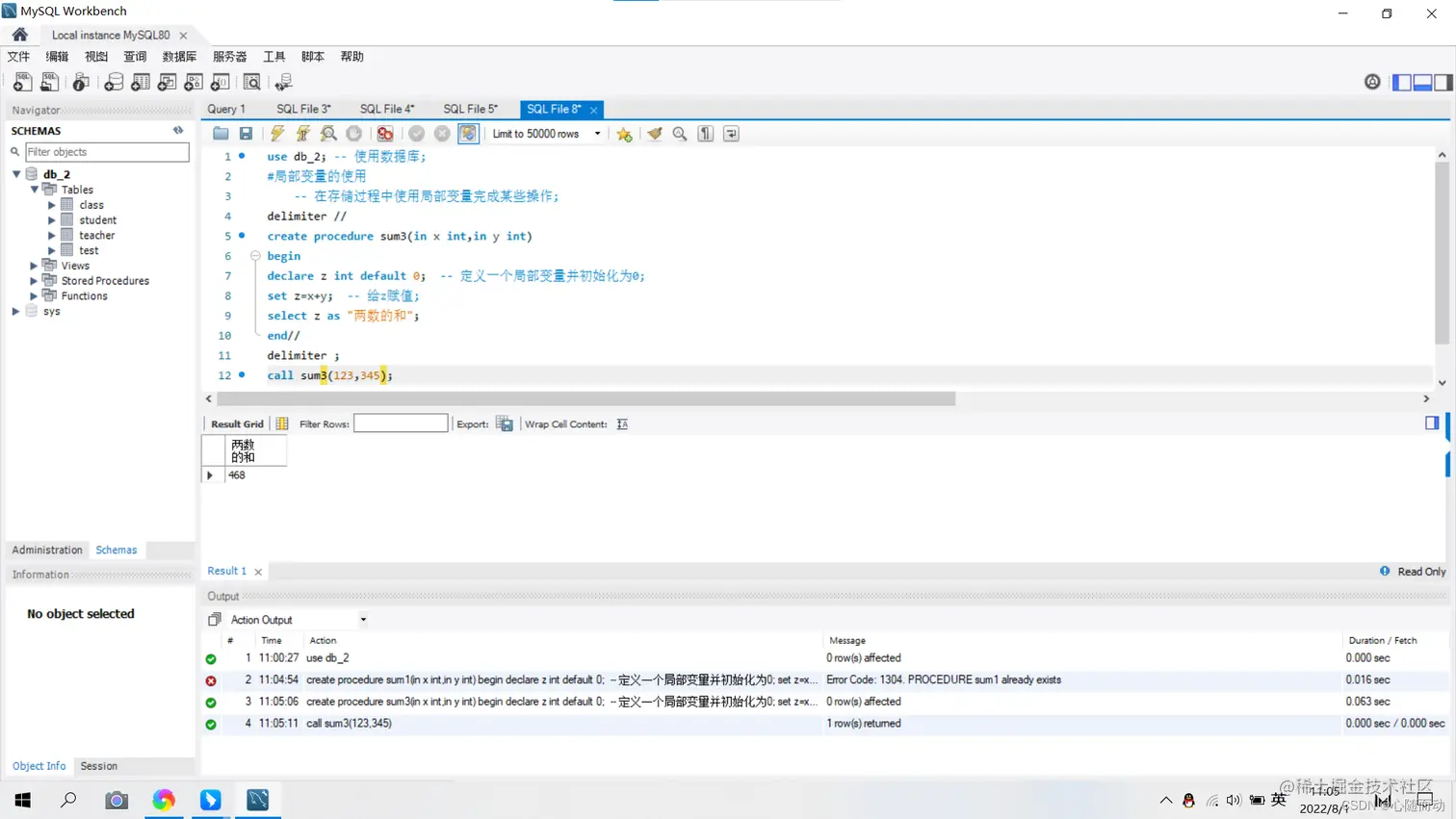Execute statement under cursor icon

click(303, 134)
